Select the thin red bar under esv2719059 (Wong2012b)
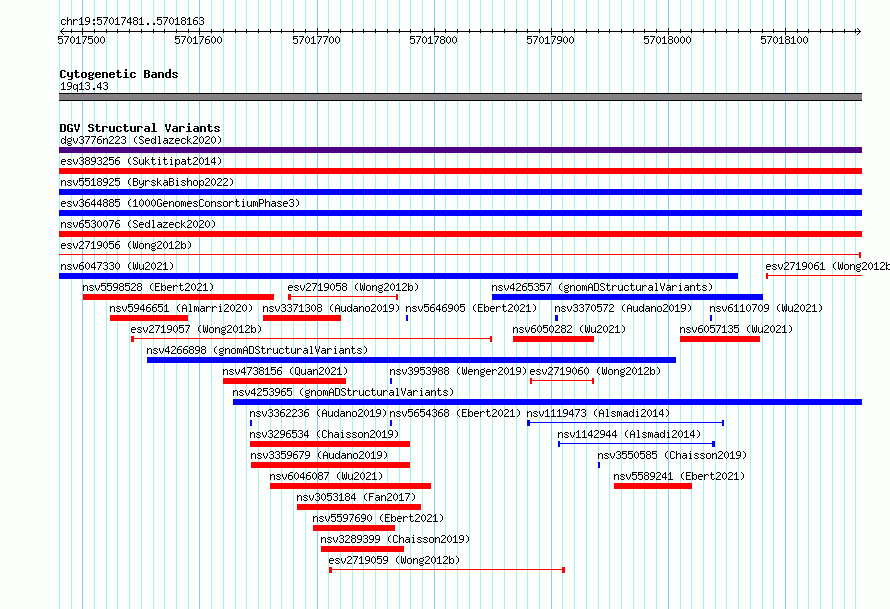Image resolution: width=890 pixels, height=609 pixels. coord(447,570)
